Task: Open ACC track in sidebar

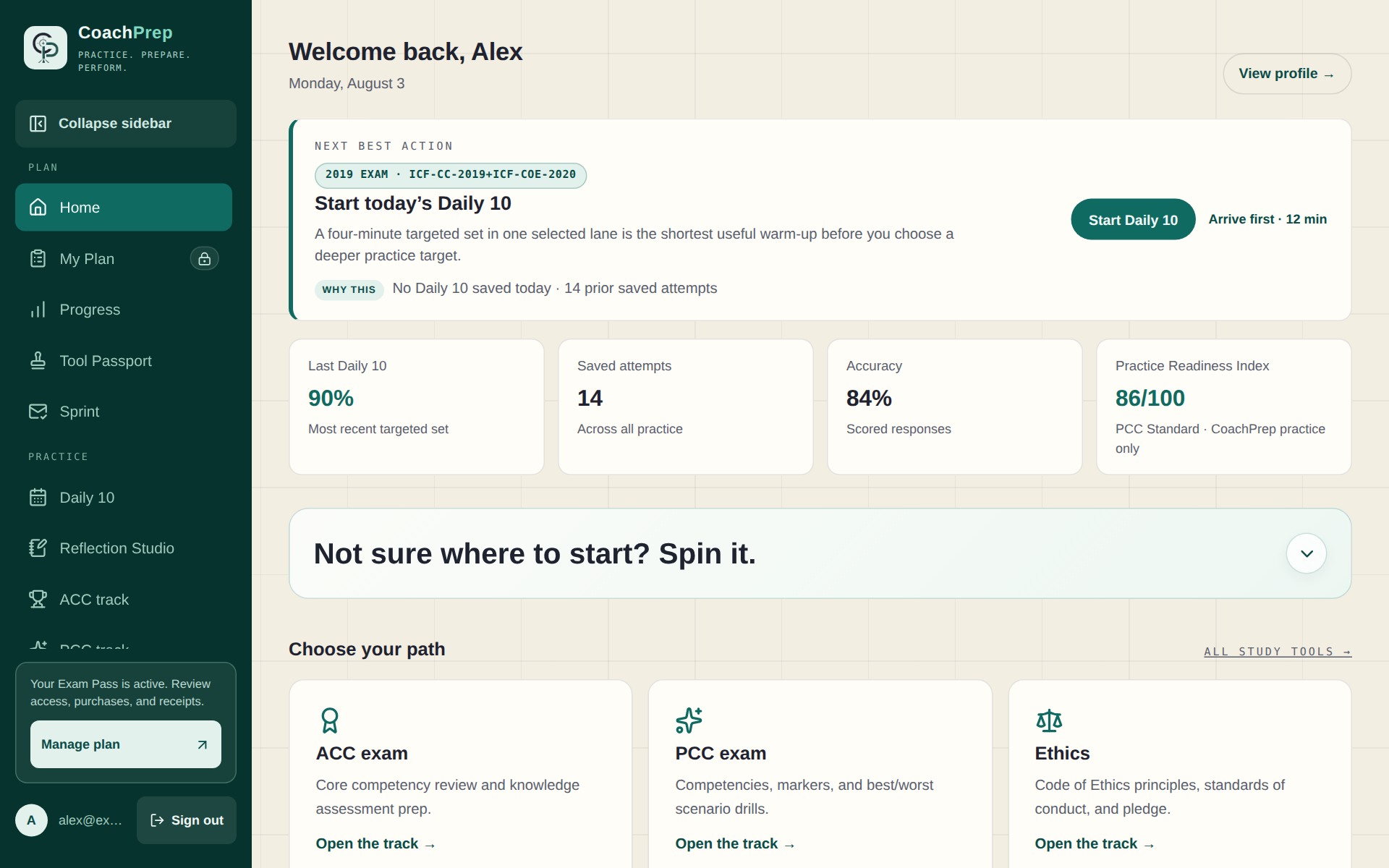Action: click(124, 599)
